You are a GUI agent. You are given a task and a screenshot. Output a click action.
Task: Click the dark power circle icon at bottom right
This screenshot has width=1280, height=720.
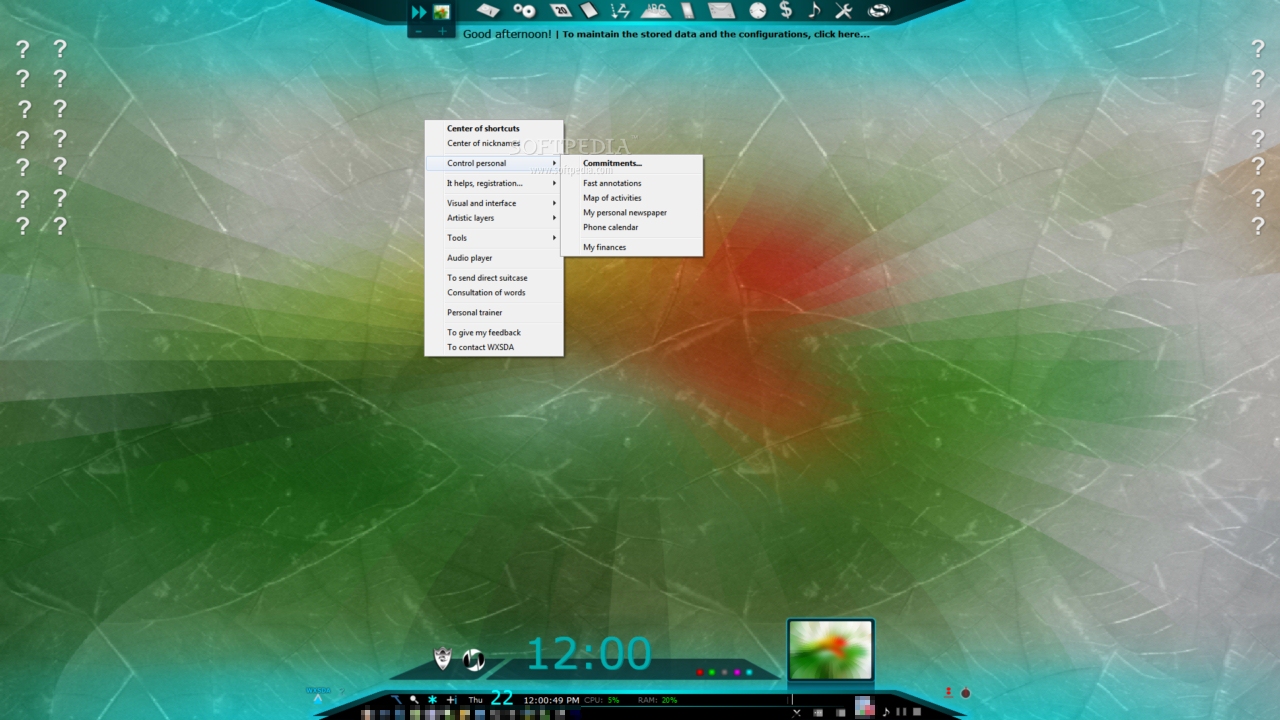(x=966, y=693)
